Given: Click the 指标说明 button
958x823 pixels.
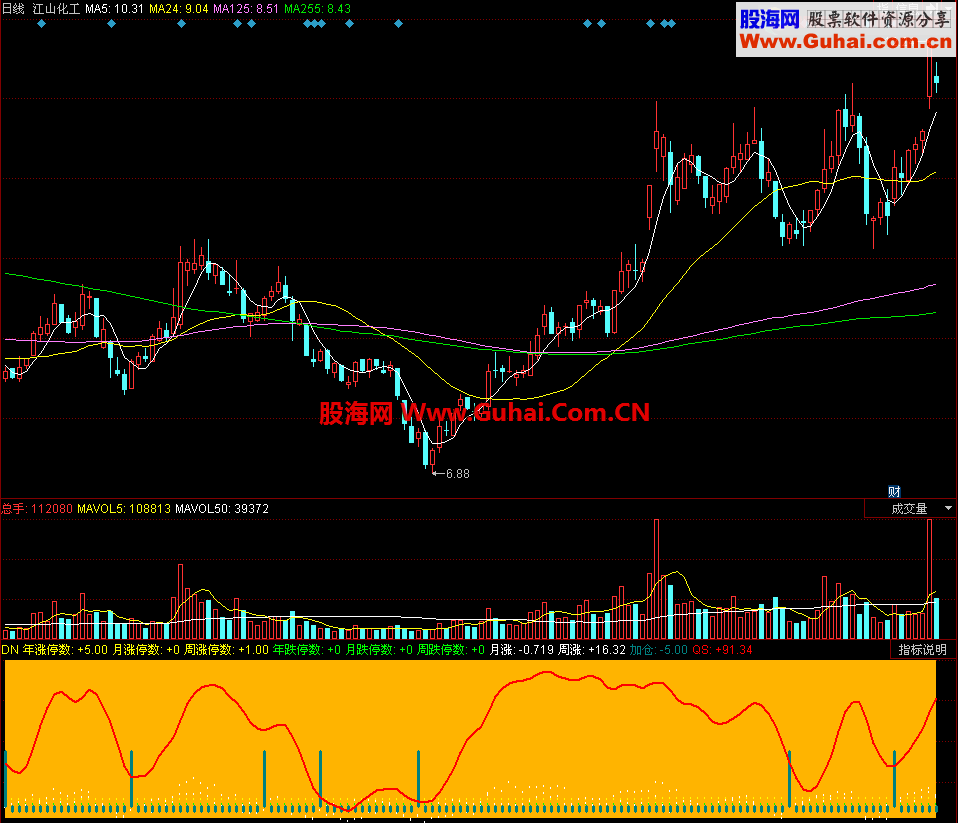Looking at the screenshot, I should pos(923,650).
